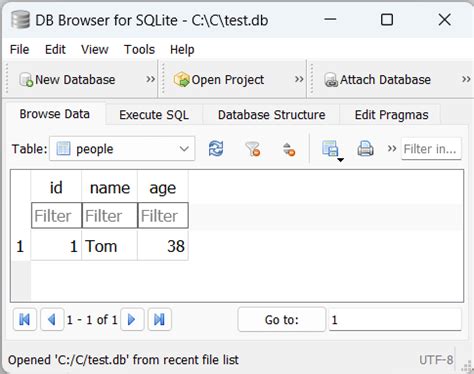Expand overflow chevron after Attach Database

[x=466, y=79]
